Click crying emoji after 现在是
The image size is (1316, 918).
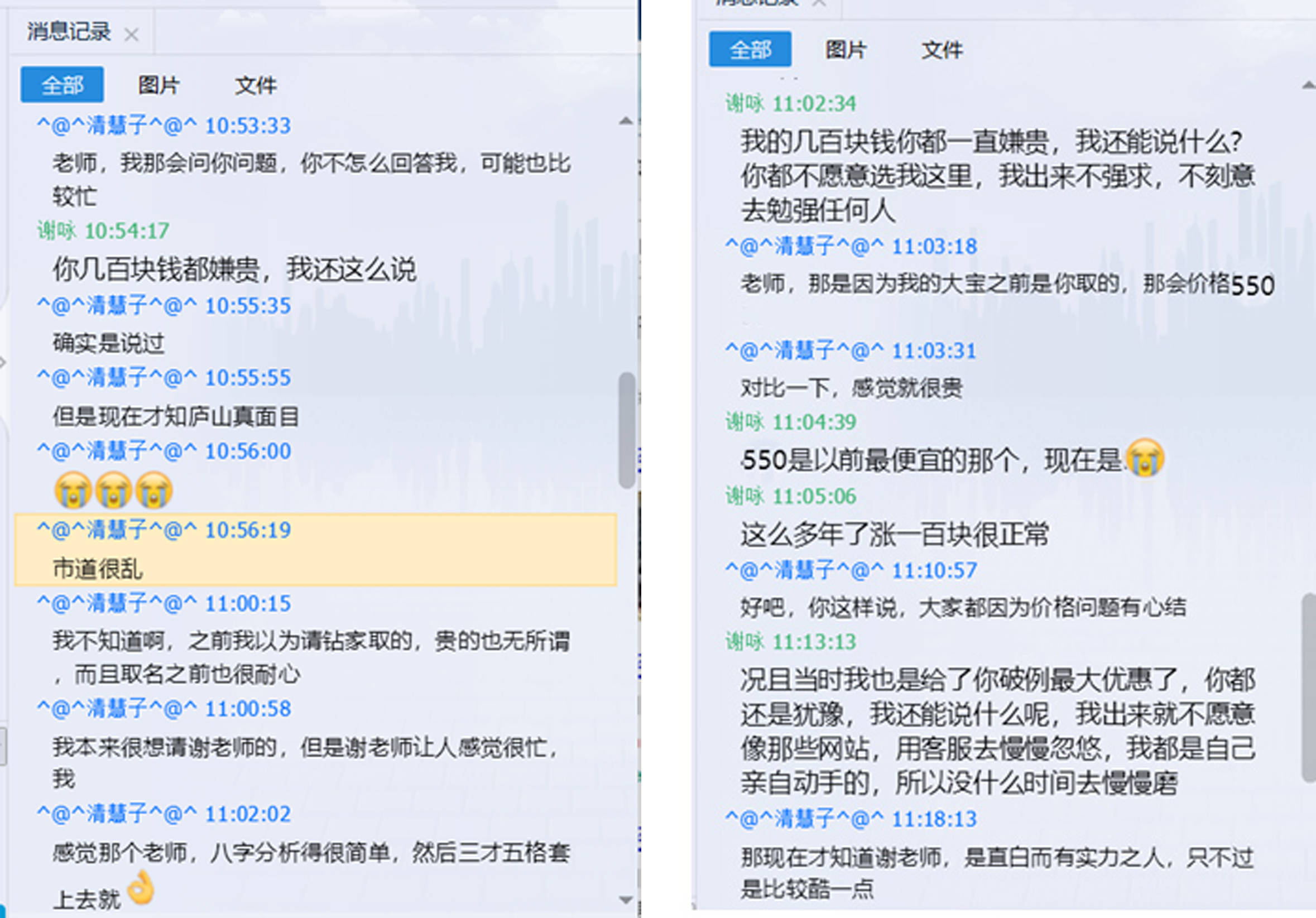pos(1145,458)
